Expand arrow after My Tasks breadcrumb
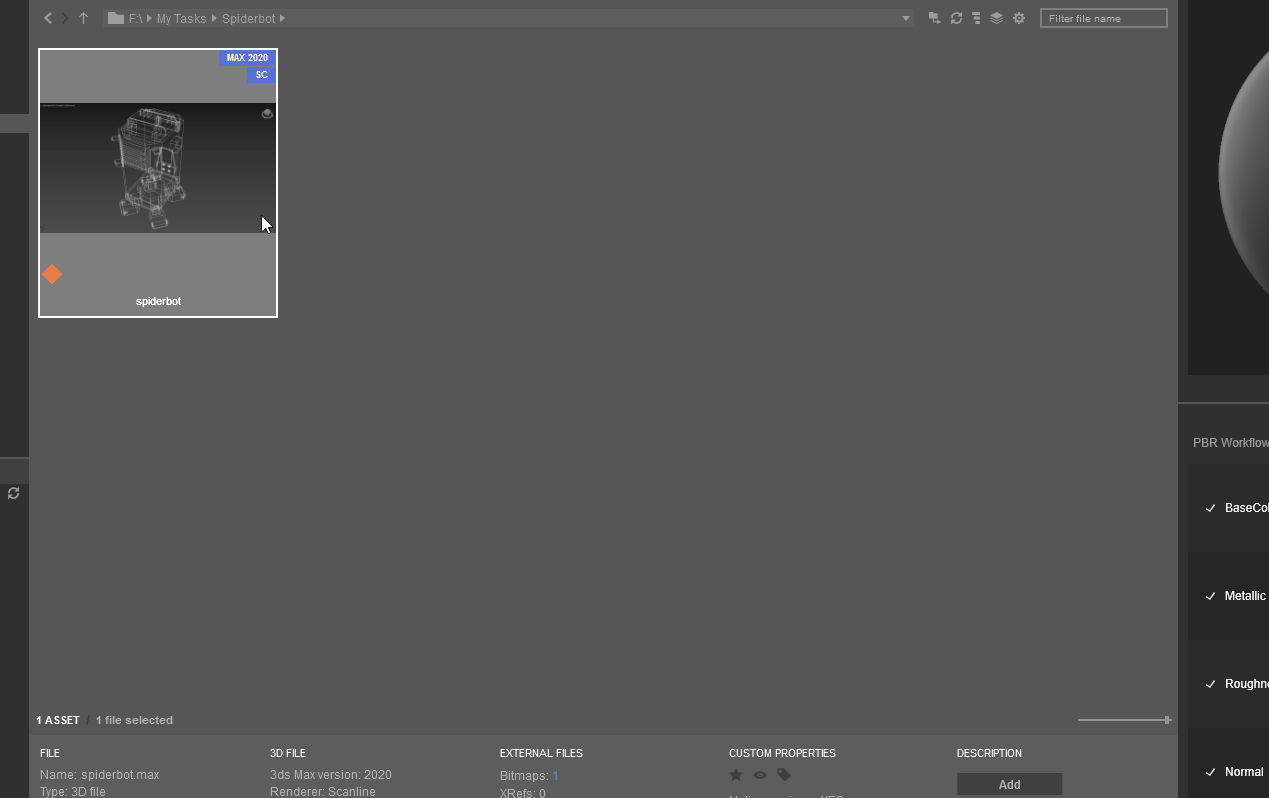The height and width of the screenshot is (798, 1269). [x=214, y=19]
